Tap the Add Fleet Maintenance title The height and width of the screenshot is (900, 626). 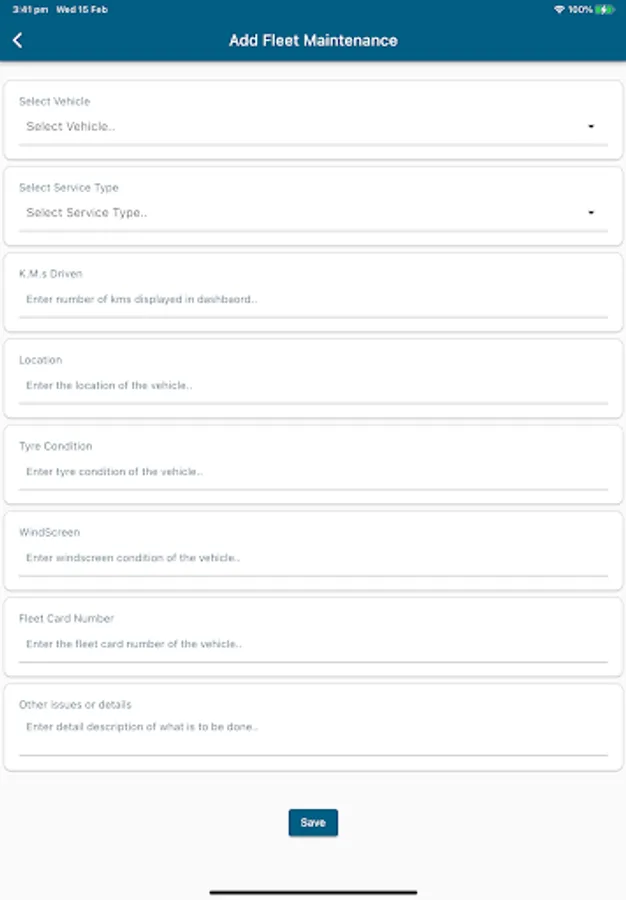(313, 41)
